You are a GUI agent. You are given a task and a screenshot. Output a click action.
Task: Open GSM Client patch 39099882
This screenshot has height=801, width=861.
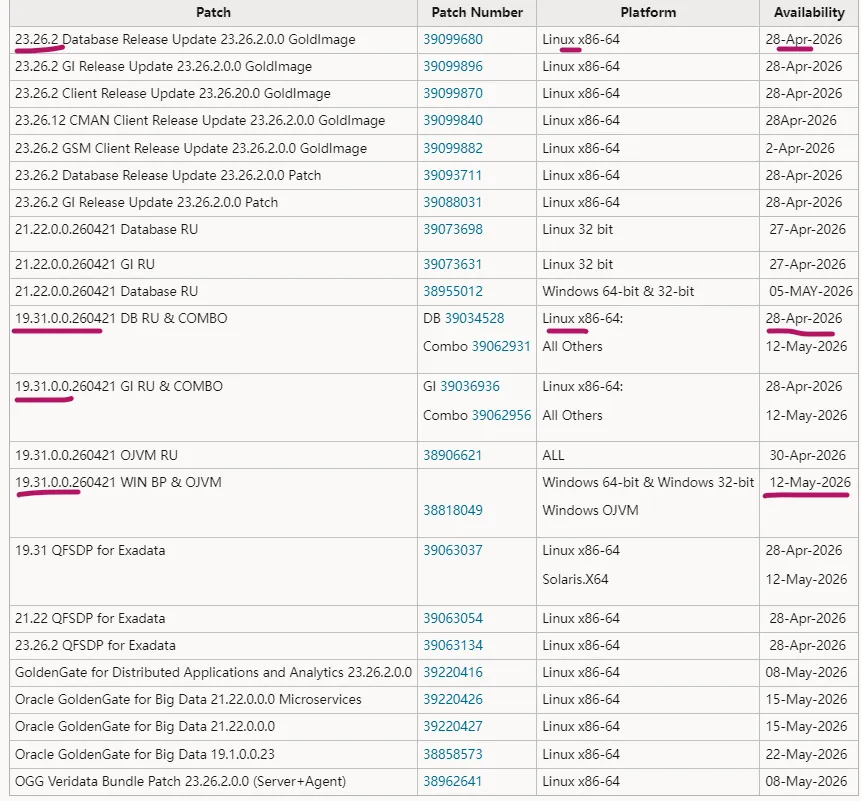point(452,148)
